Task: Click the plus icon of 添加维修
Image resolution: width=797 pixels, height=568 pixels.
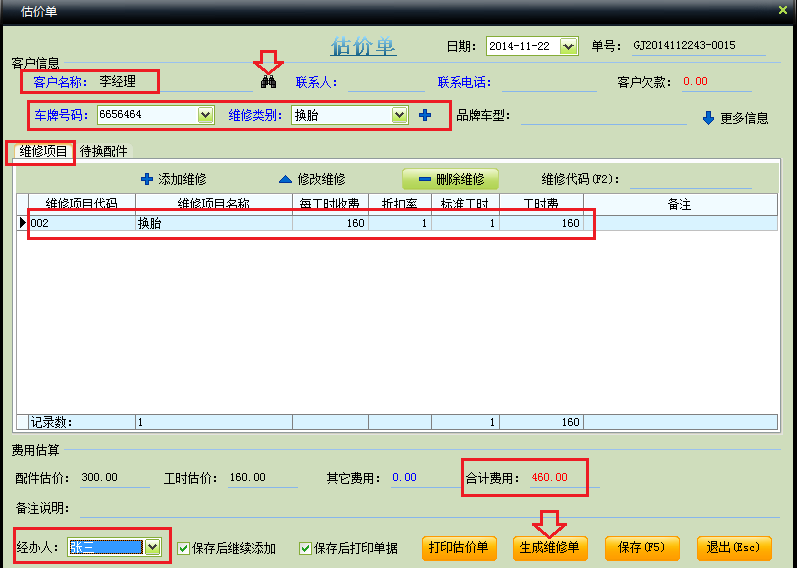Action: (x=147, y=179)
